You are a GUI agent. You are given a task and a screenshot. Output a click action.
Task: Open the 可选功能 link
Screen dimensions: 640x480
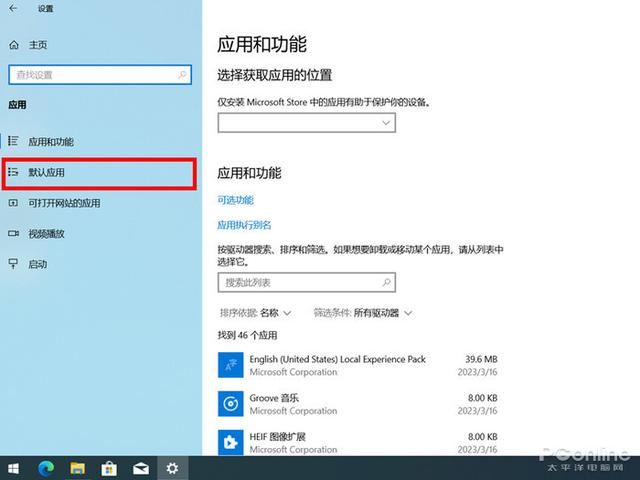tap(236, 200)
